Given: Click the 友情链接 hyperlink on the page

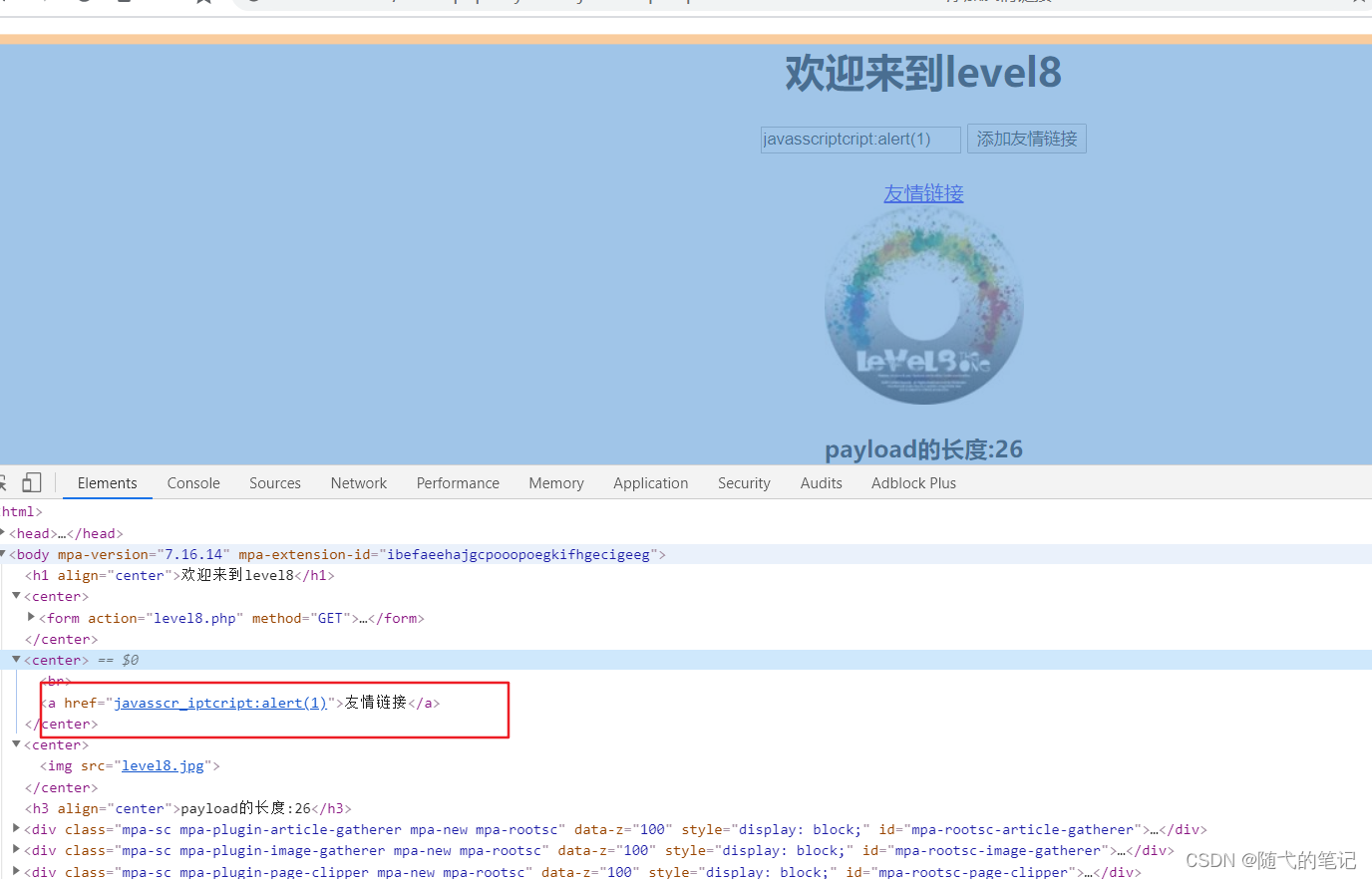Looking at the screenshot, I should click(922, 192).
